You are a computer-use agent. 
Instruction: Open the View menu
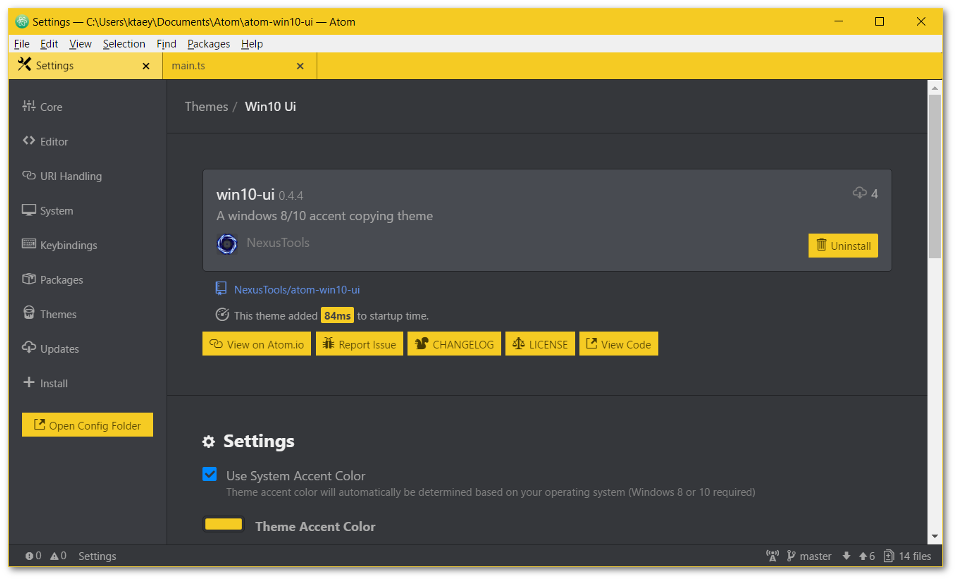(80, 44)
